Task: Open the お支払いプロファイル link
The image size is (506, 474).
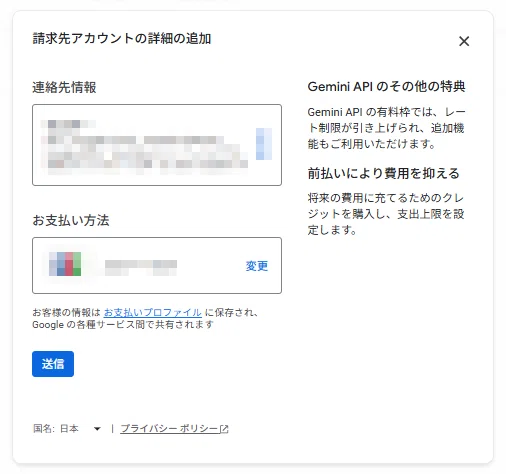Action: (x=153, y=312)
